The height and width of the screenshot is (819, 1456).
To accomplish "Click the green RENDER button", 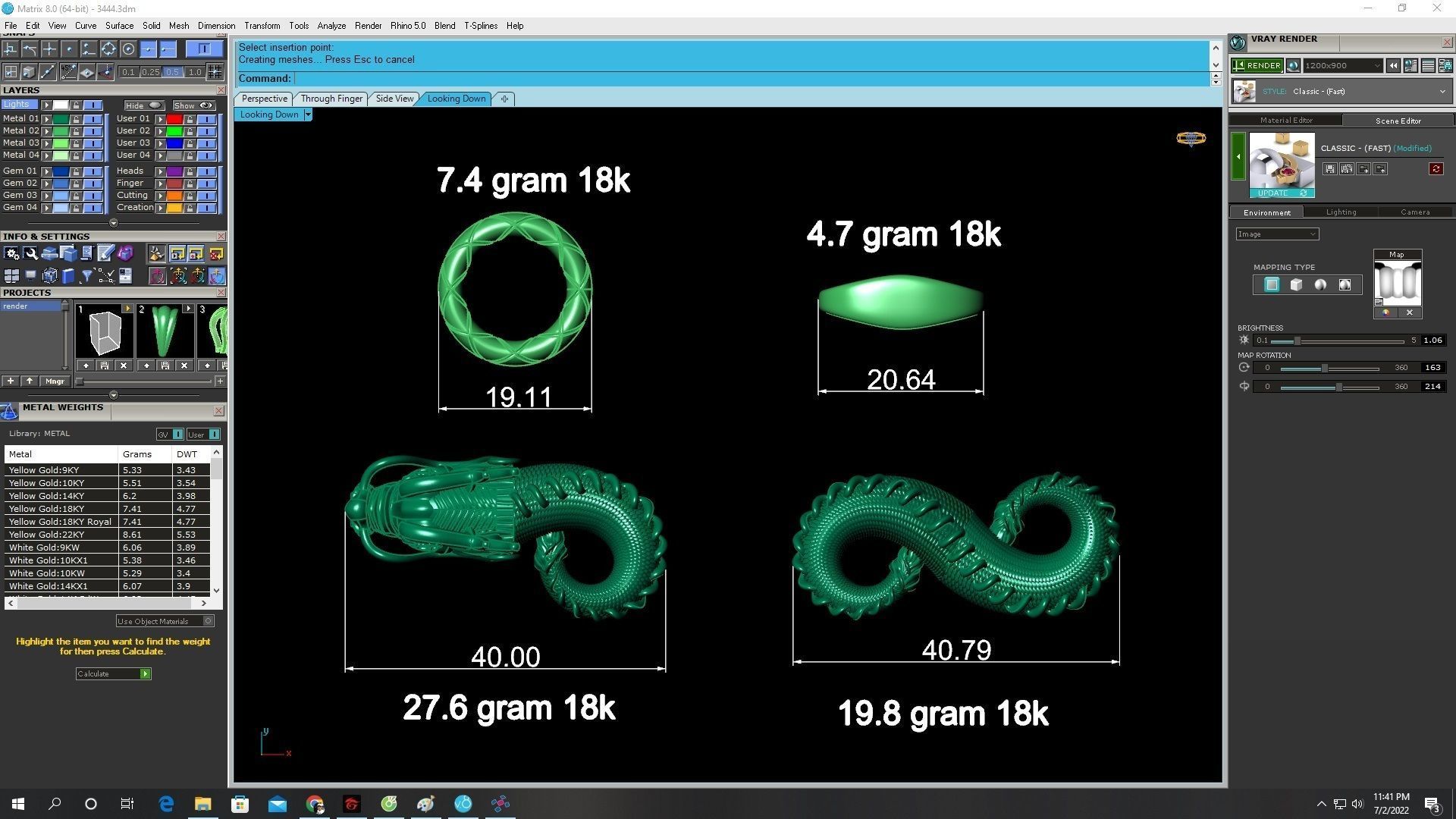I will tap(1257, 66).
